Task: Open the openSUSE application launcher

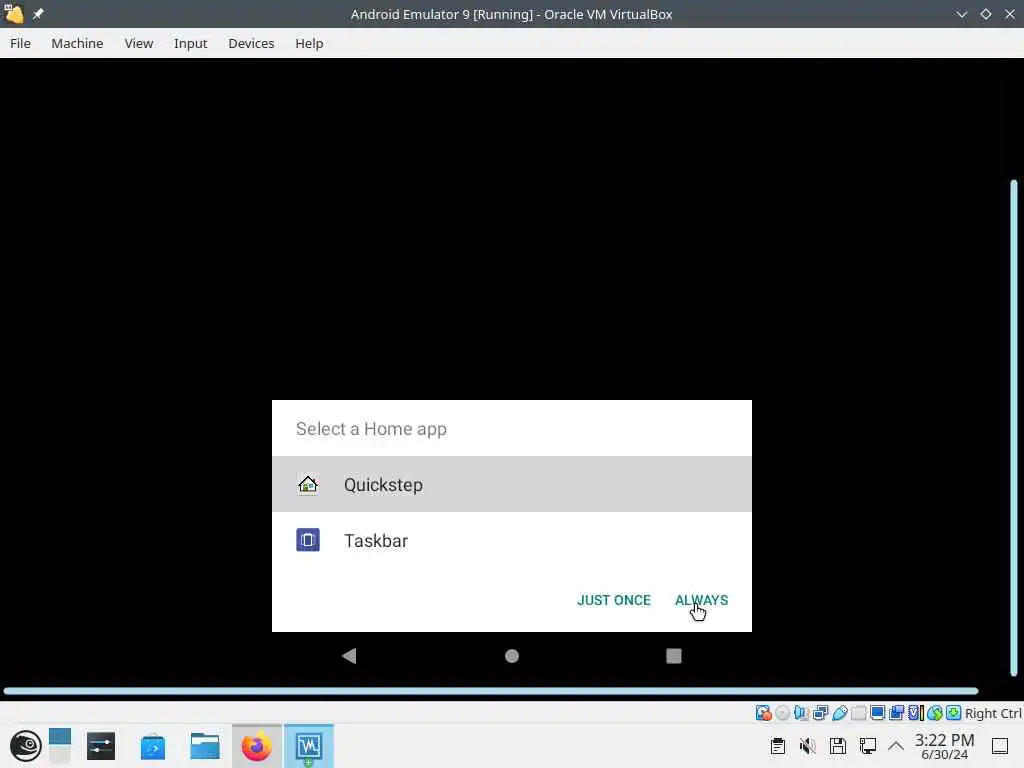Action: coord(25,746)
